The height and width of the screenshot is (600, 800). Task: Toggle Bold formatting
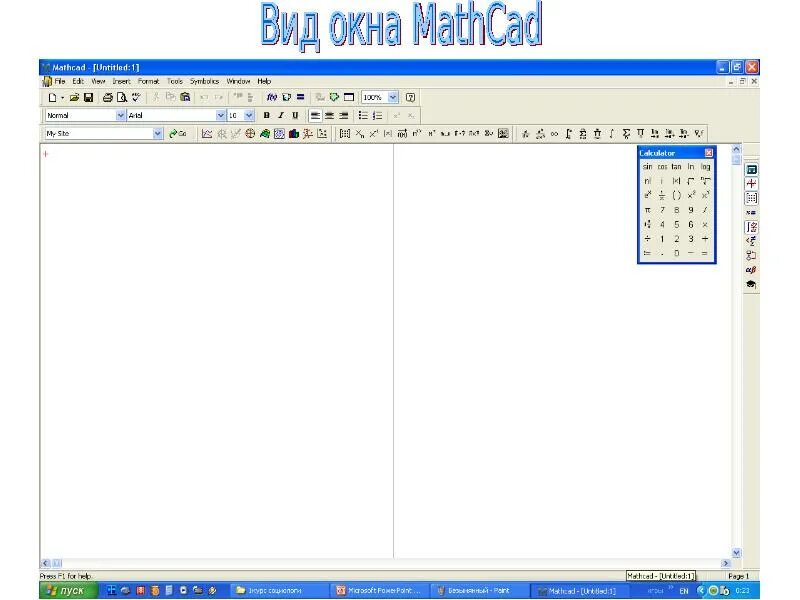click(x=266, y=115)
